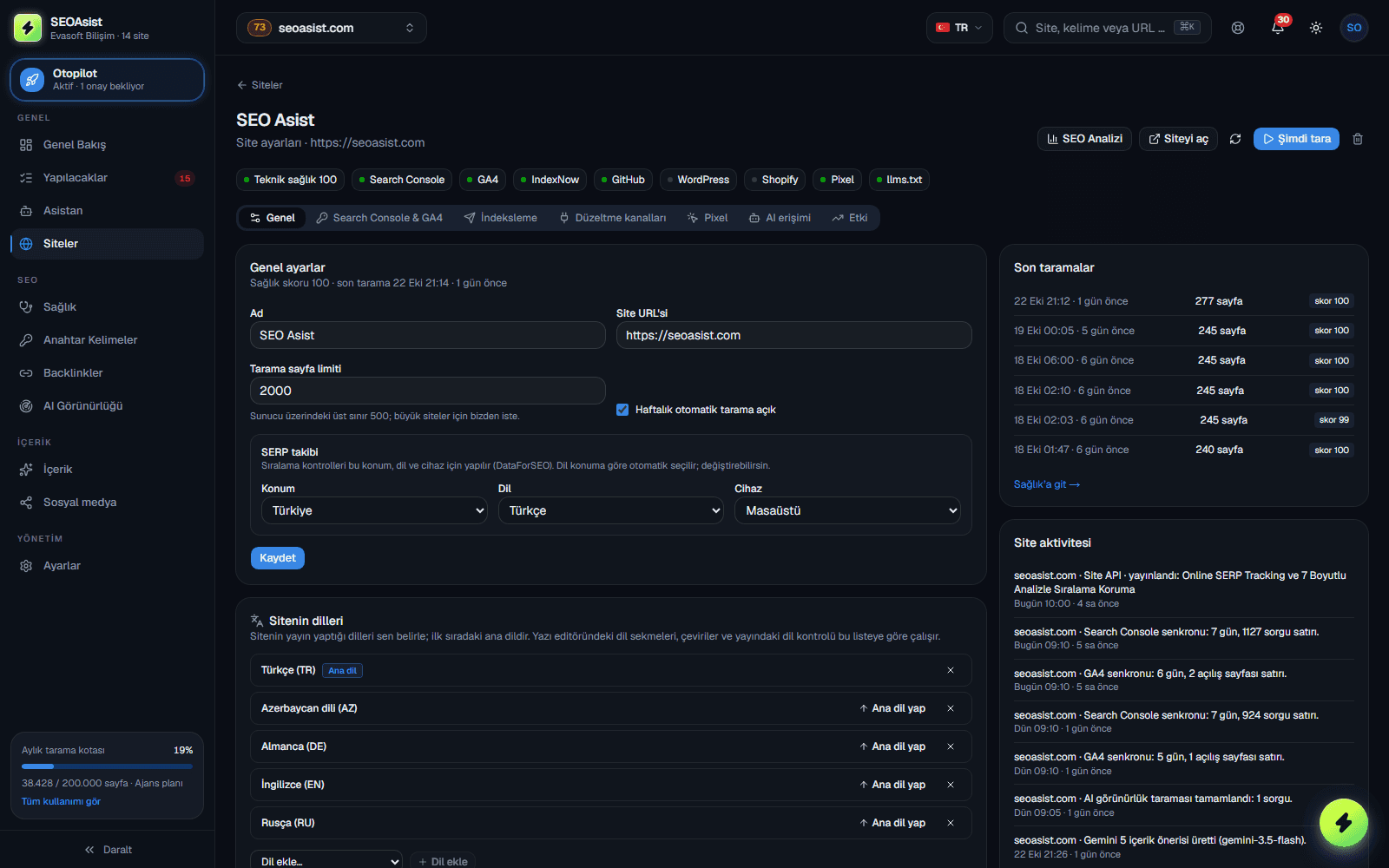Expand Dil dropdown showing Türkçe
This screenshot has height=868, width=1389.
(611, 510)
